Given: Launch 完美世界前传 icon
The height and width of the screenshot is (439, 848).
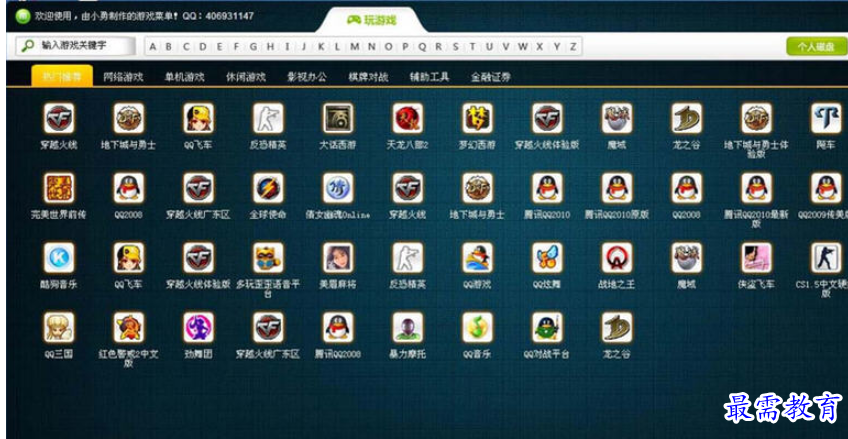Looking at the screenshot, I should [59, 188].
